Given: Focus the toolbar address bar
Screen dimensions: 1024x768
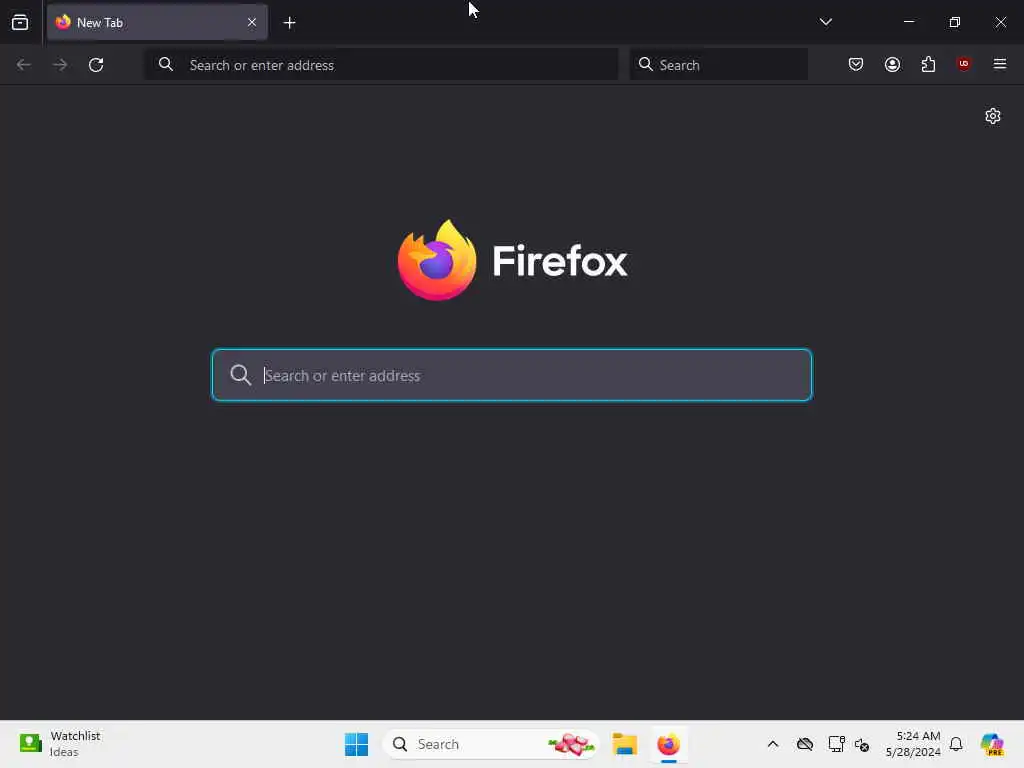Looking at the screenshot, I should [381, 65].
